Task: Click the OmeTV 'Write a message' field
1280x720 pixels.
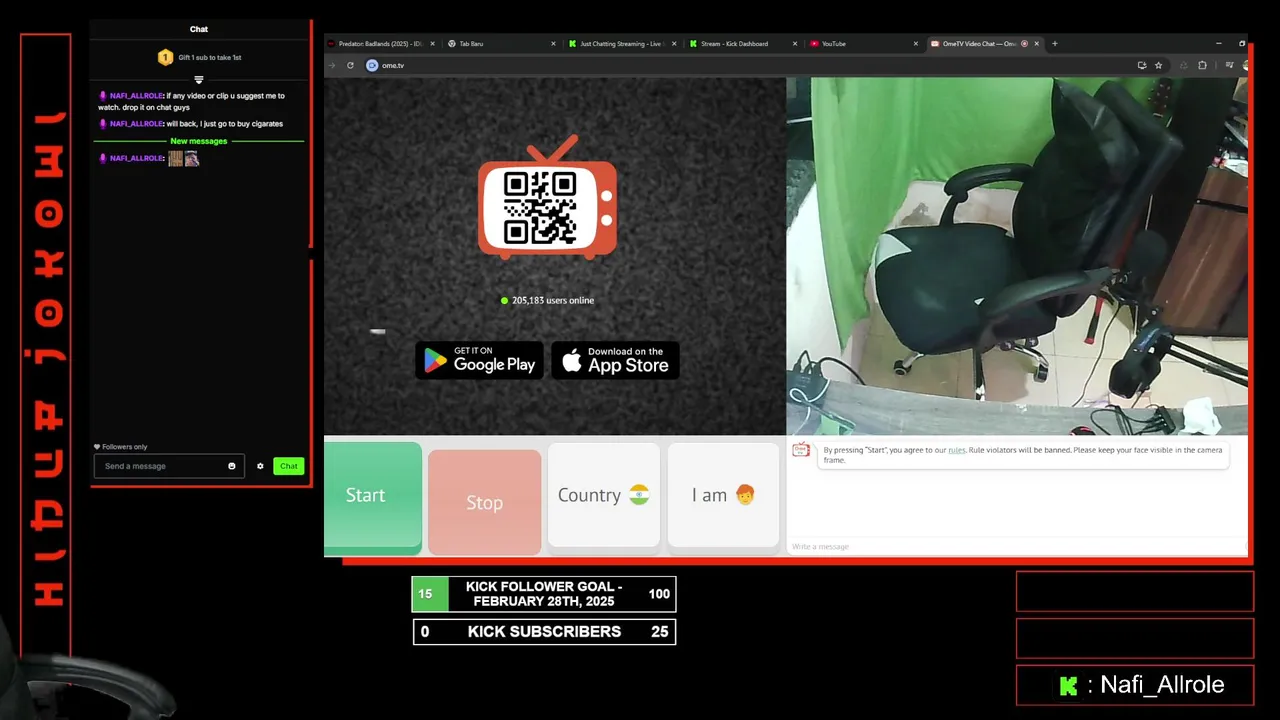Action: point(1015,546)
